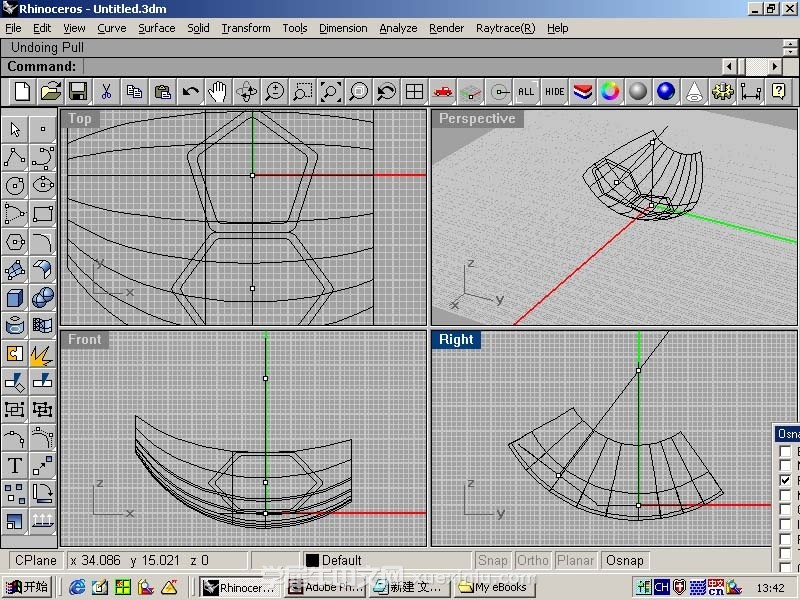Viewport: 800px width, 600px height.
Task: Cut selection using the scissors icon
Action: tap(106, 92)
